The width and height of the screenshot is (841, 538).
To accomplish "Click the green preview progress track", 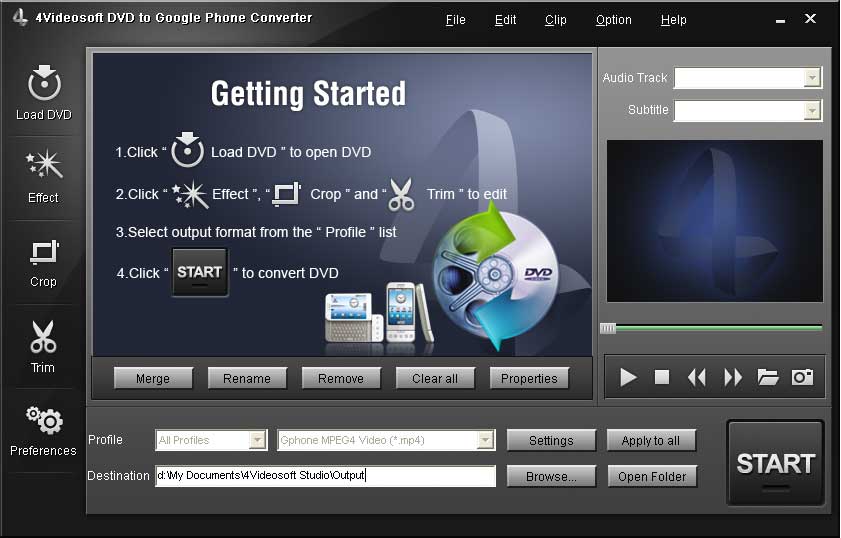I will (x=719, y=328).
